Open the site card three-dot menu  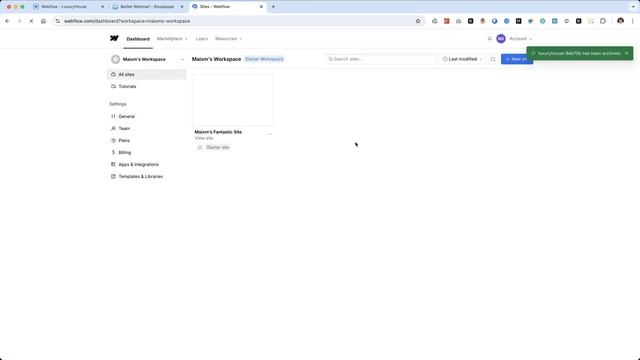269,134
